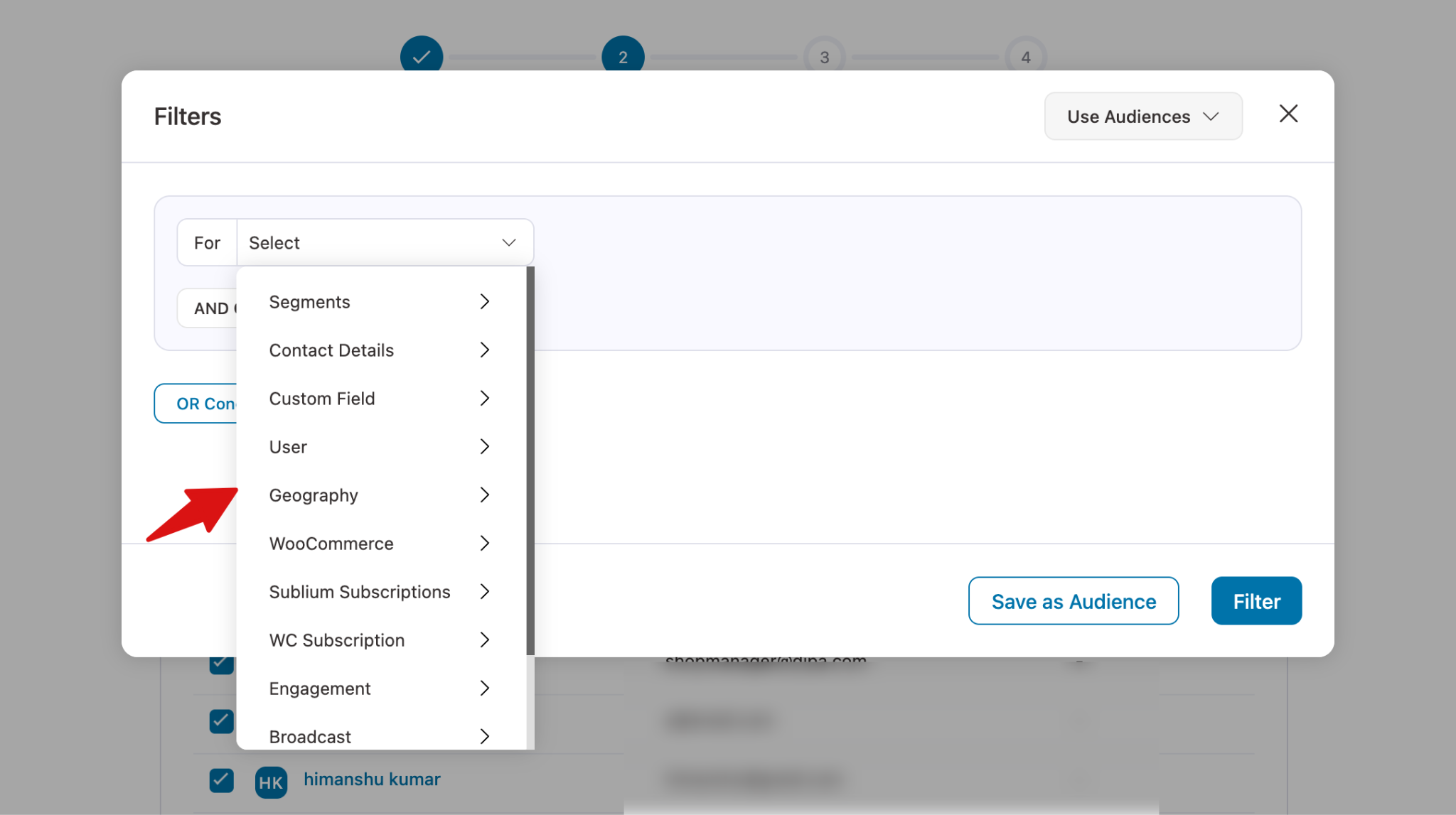Click the Save as Audience button
1456x815 pixels.
click(1073, 600)
